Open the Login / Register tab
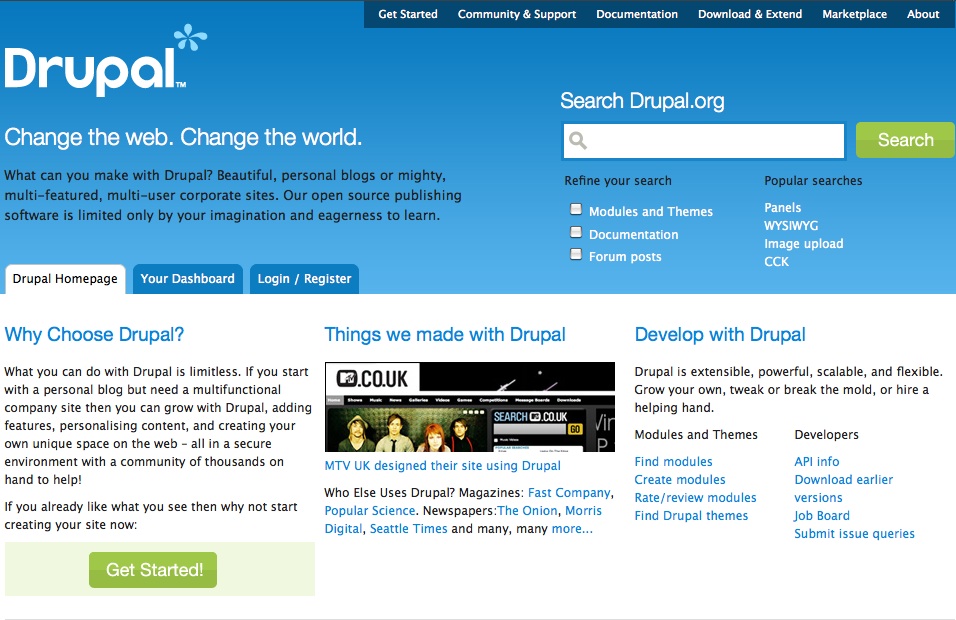Screen dimensions: 956x620 click(x=304, y=279)
